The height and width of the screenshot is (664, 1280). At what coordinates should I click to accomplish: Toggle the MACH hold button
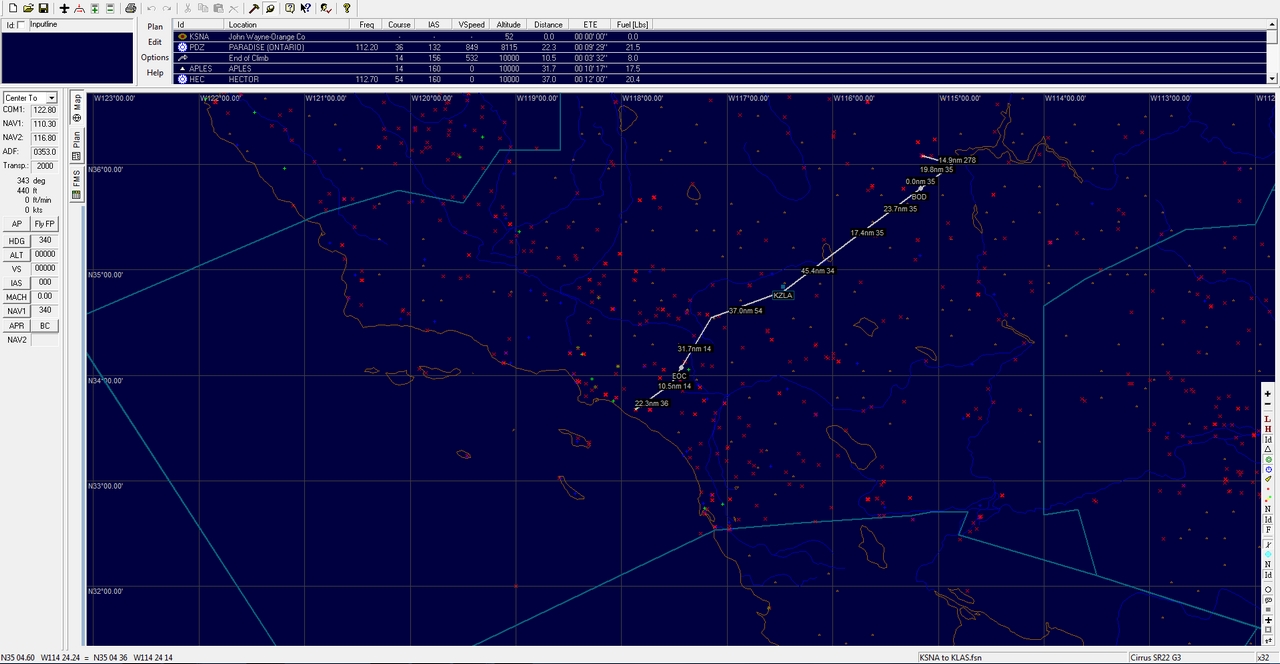pyautogui.click(x=17, y=297)
